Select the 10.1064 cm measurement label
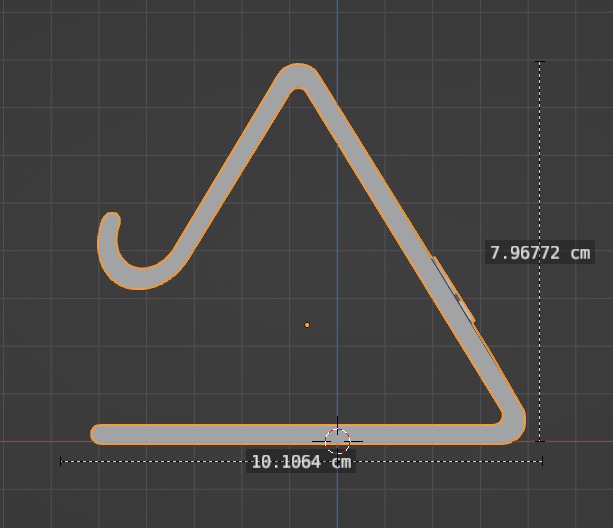Screen dimensions: 613x528 pyautogui.click(x=301, y=462)
